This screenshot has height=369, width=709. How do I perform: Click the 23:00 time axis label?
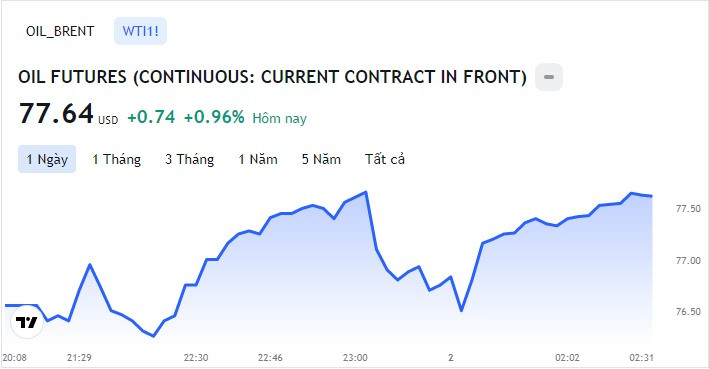[355, 358]
